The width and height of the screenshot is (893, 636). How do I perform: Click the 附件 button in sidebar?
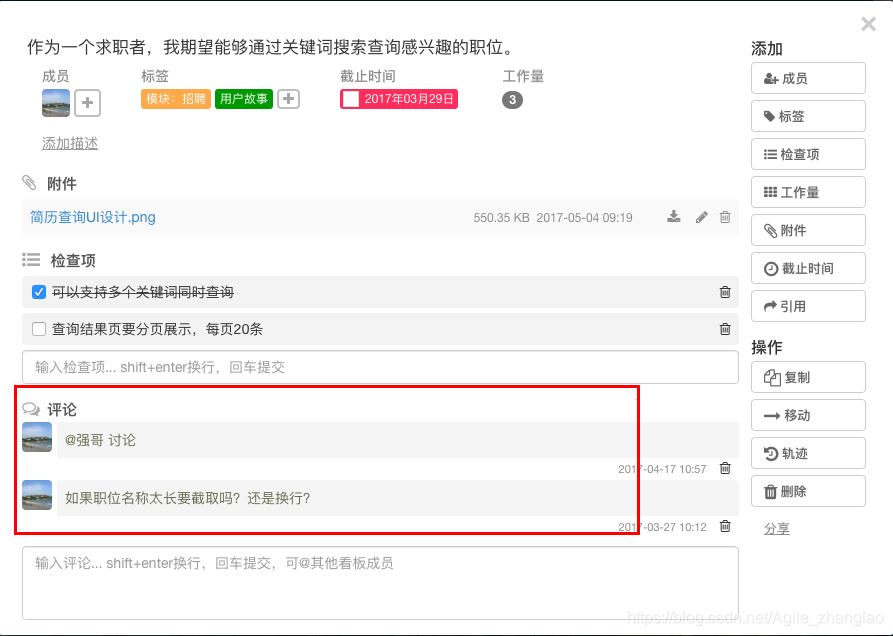click(808, 230)
